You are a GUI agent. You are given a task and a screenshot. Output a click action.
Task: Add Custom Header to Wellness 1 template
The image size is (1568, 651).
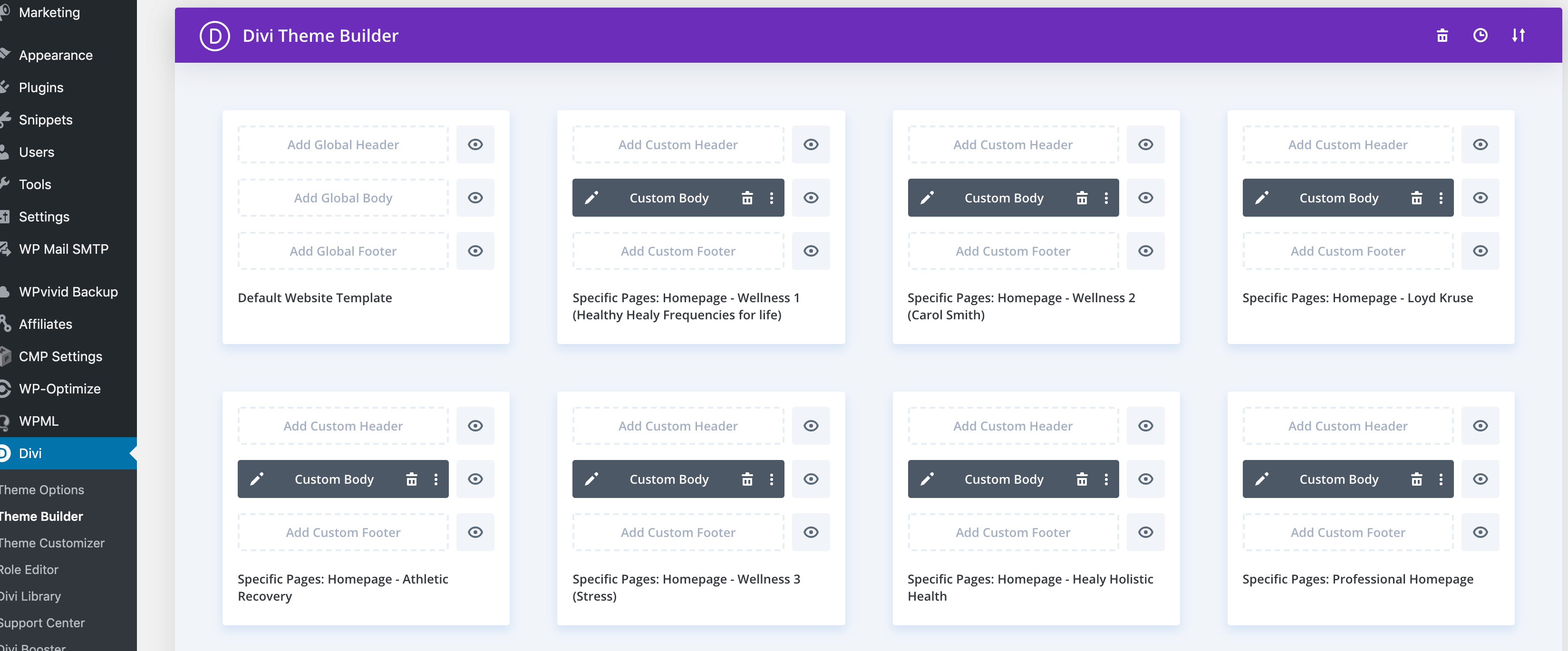678,144
